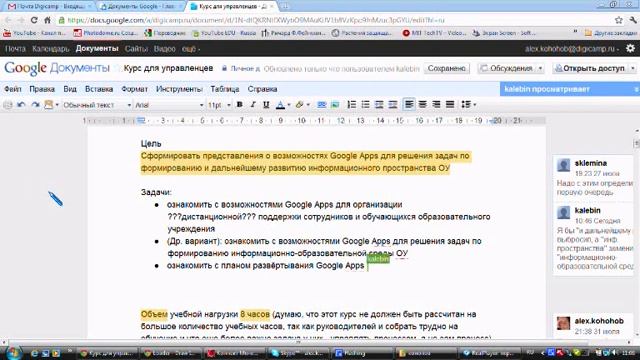Toggle underline formatting
The width and height of the screenshot is (640, 360).
[x=266, y=105]
